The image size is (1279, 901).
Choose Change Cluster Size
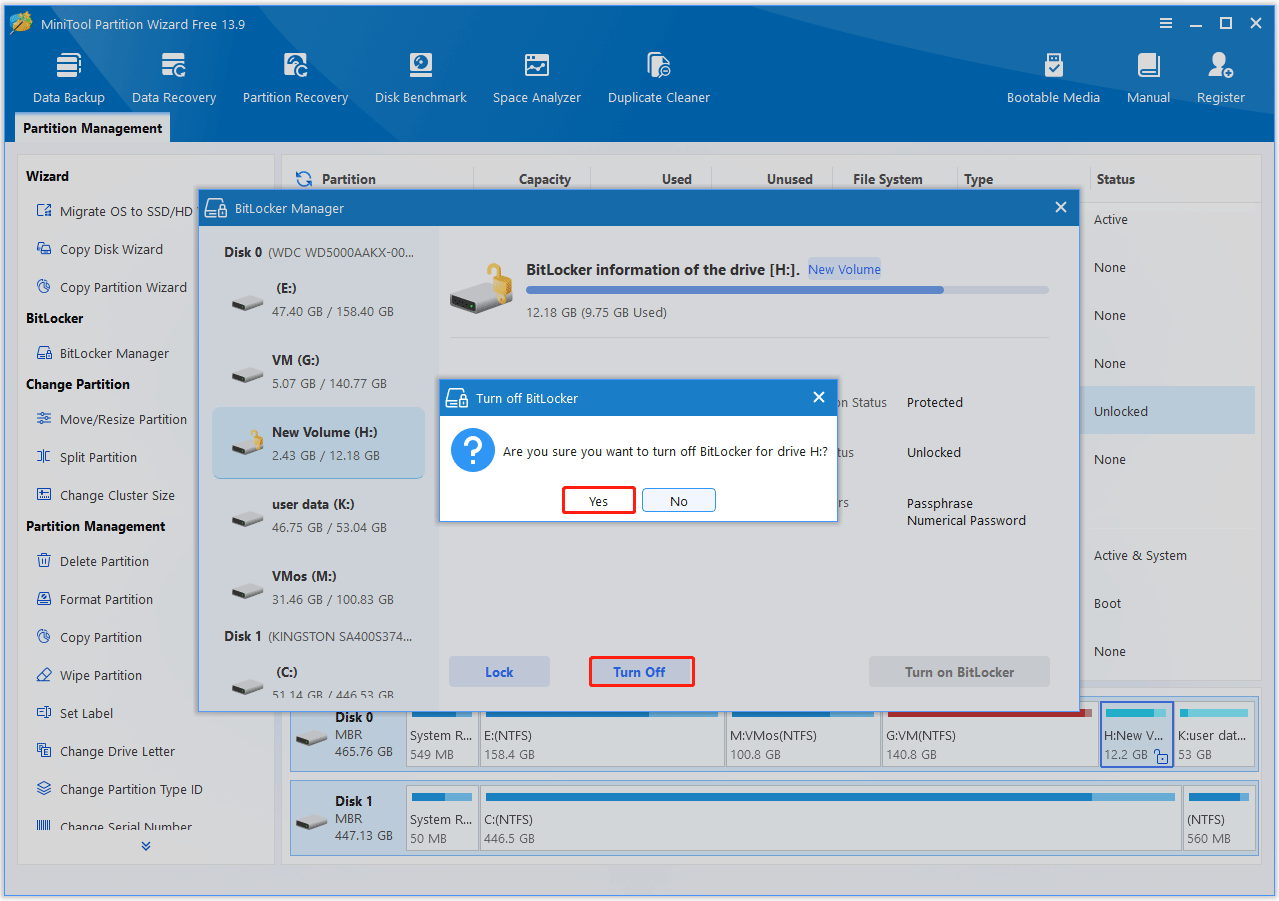tap(105, 495)
